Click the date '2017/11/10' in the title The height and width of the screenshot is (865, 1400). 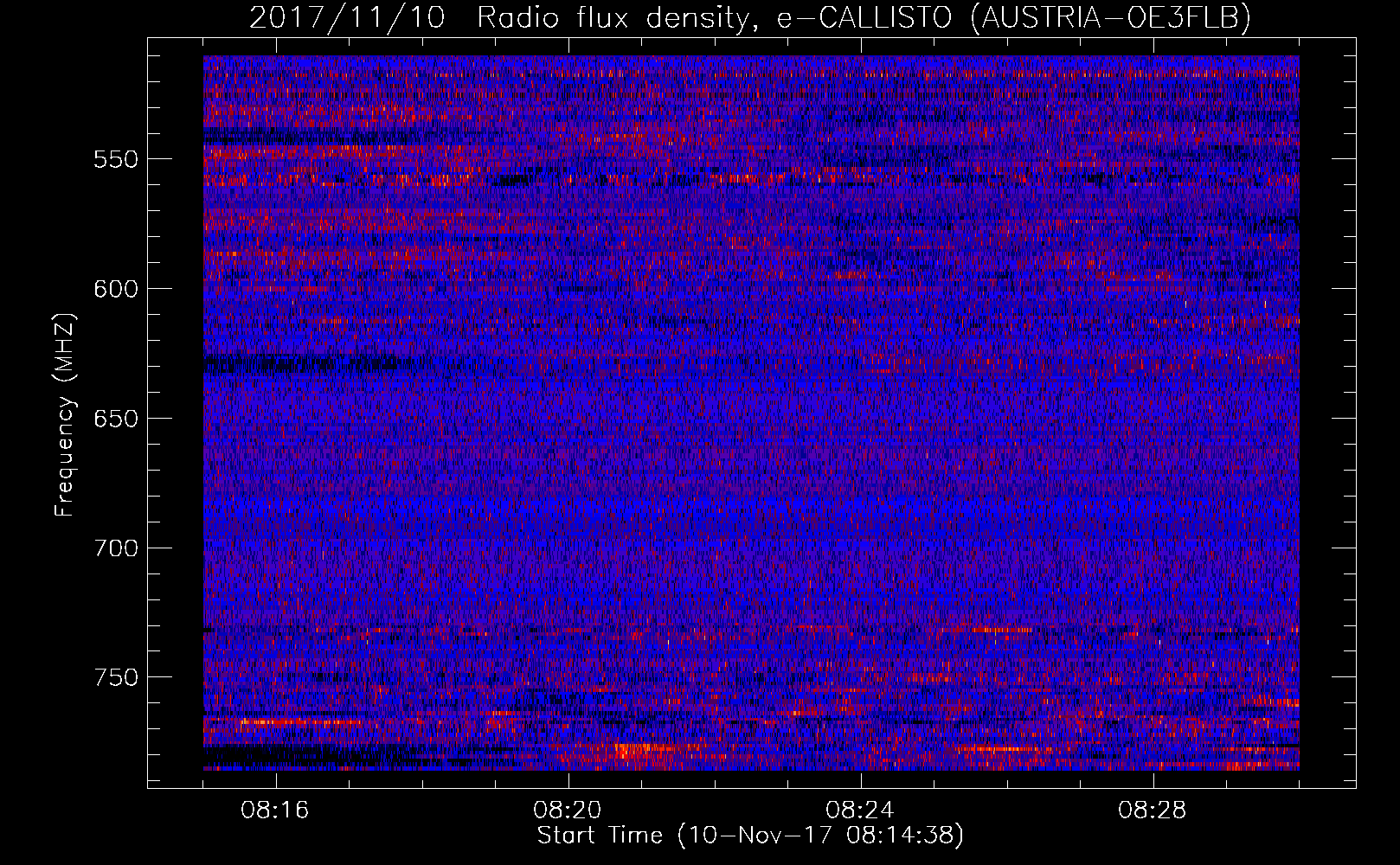(x=347, y=17)
